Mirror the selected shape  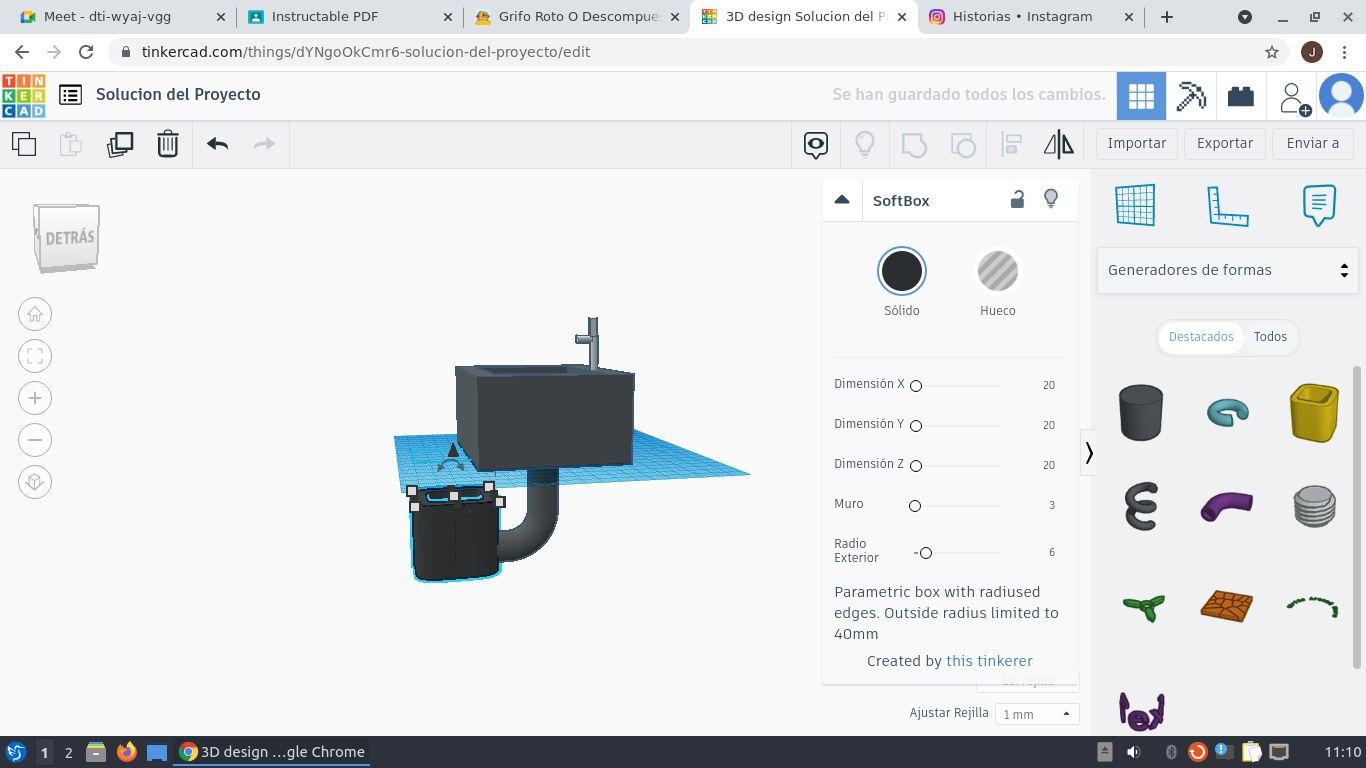(1059, 144)
